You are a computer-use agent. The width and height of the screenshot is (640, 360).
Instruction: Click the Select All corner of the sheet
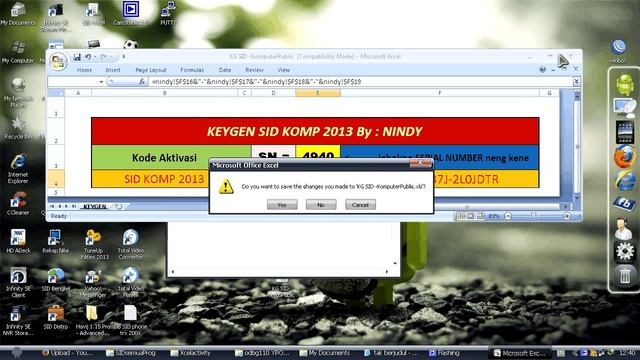56,93
